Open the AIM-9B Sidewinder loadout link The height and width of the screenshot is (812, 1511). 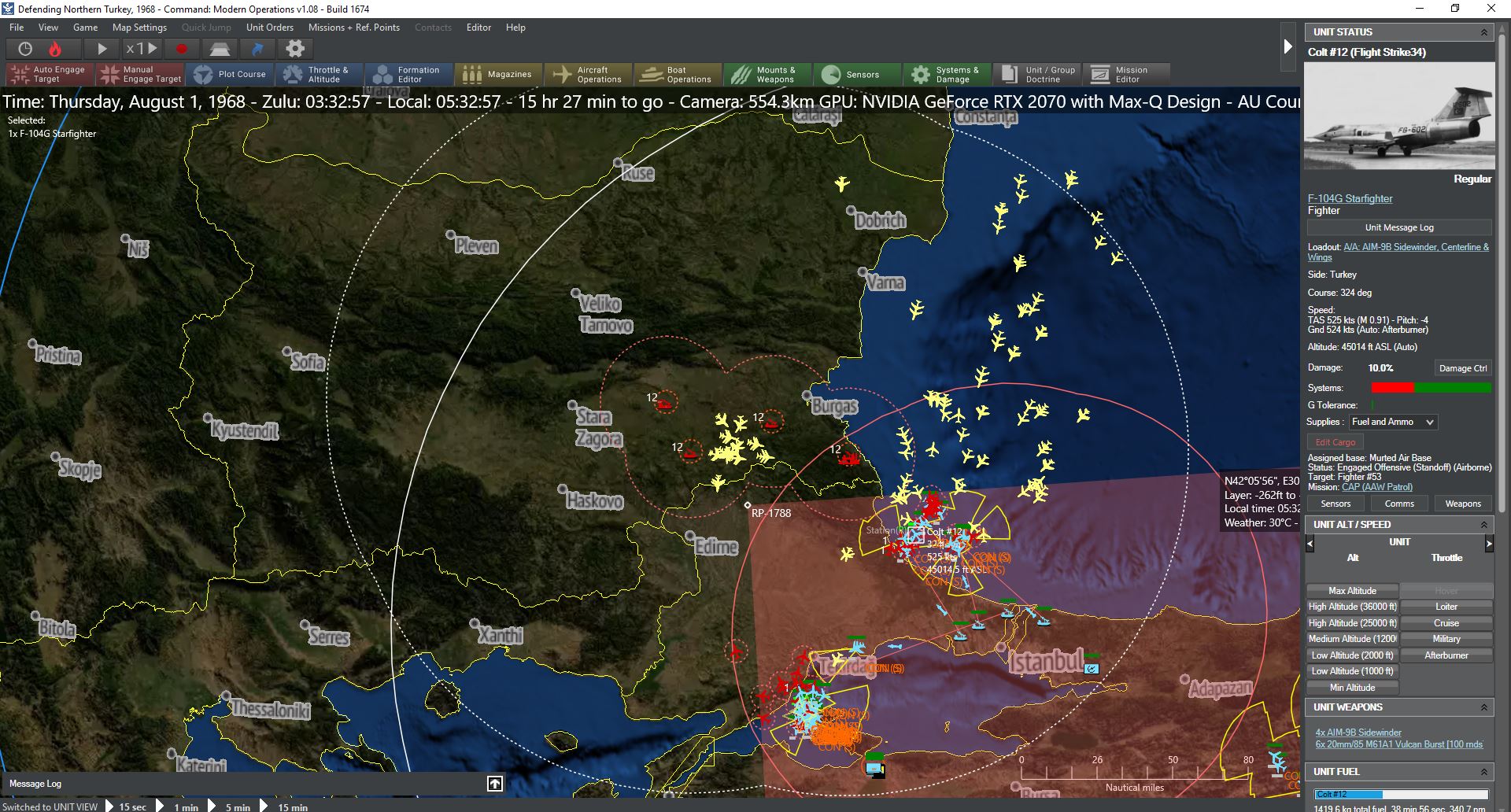(x=1398, y=252)
